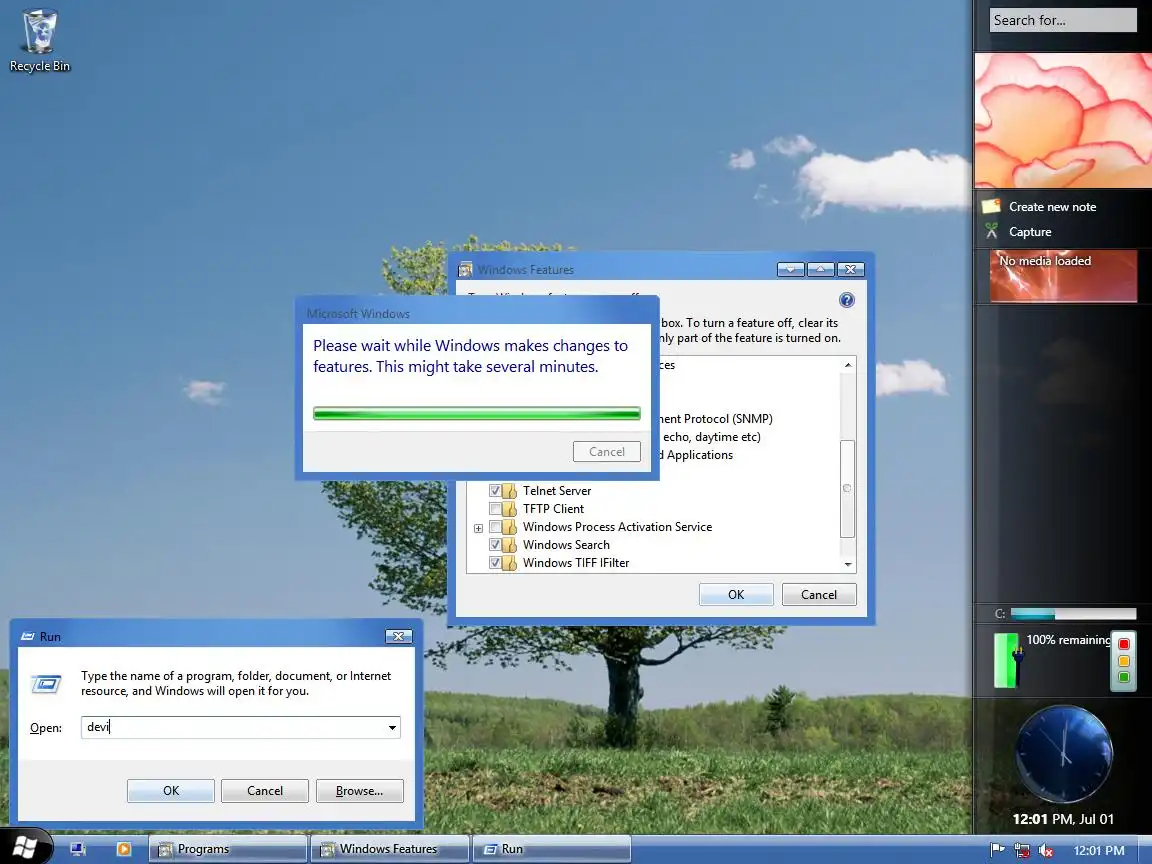1152x864 pixels.
Task: Click the C: drive usage bar
Action: 1073,613
